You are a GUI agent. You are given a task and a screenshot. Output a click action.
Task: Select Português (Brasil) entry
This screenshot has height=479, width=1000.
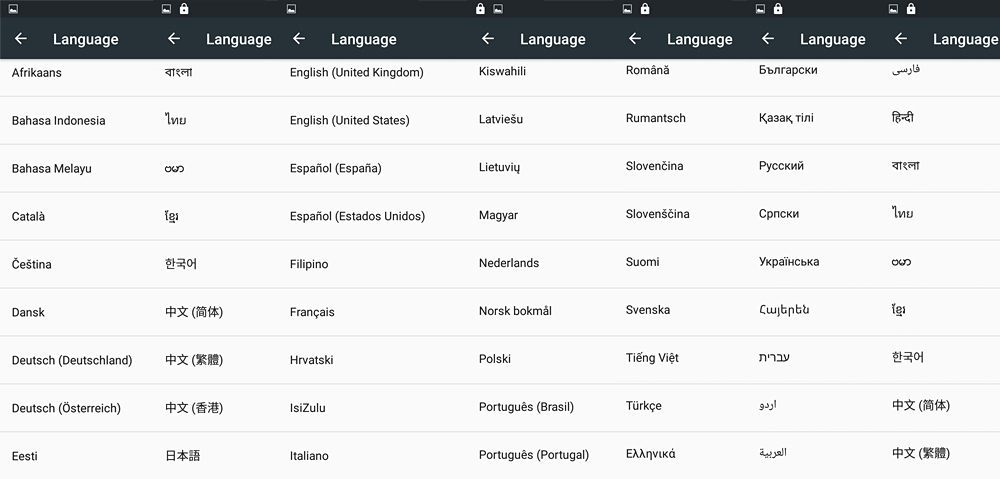[x=526, y=407]
